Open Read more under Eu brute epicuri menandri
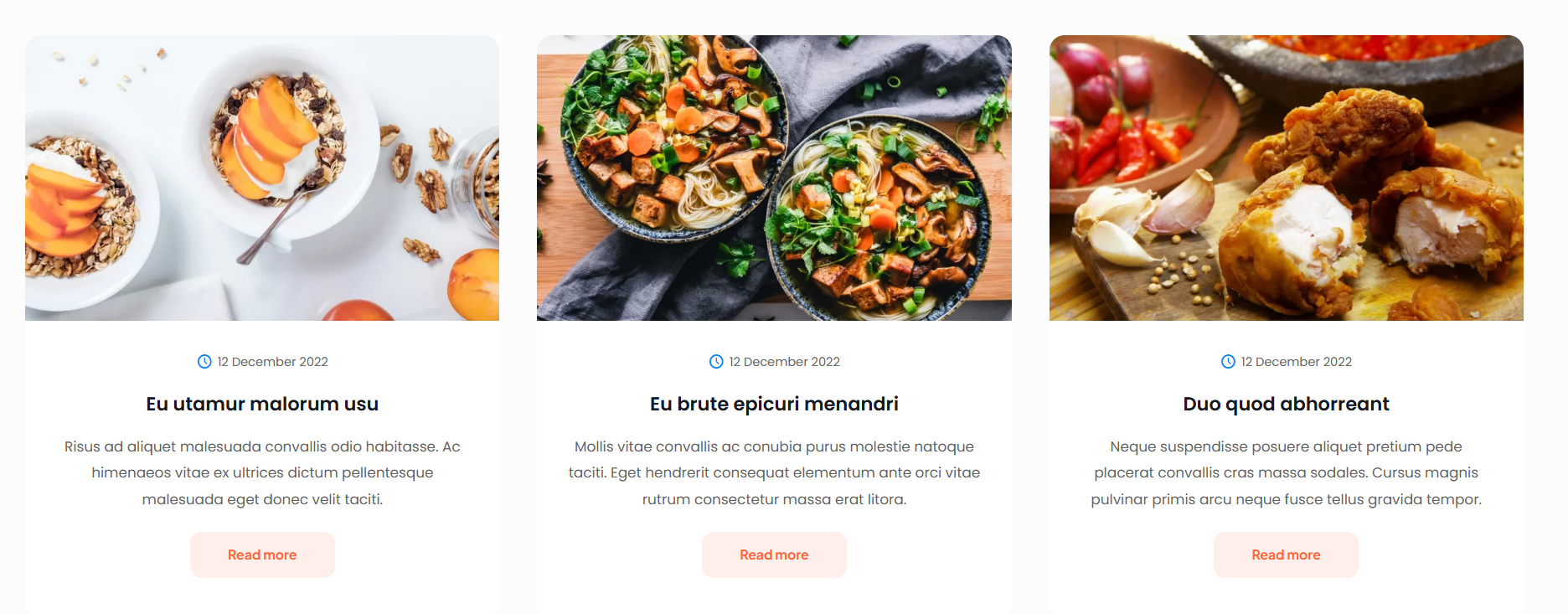Image resolution: width=1568 pixels, height=614 pixels. pos(774,555)
